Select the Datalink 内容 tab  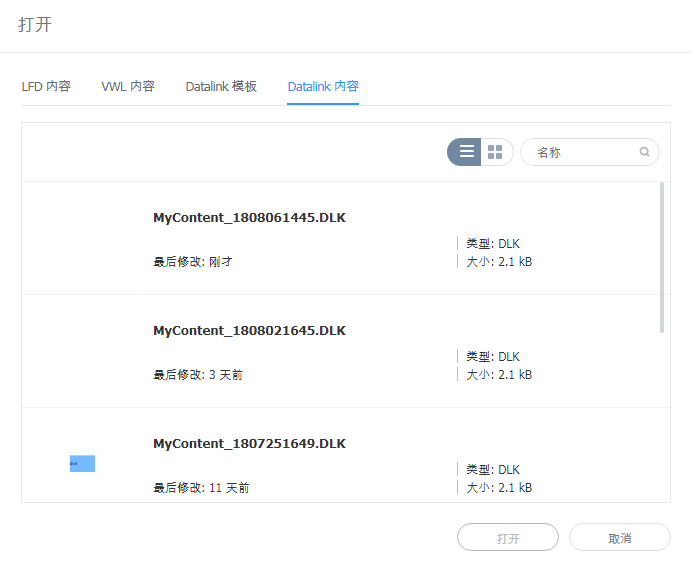[323, 86]
